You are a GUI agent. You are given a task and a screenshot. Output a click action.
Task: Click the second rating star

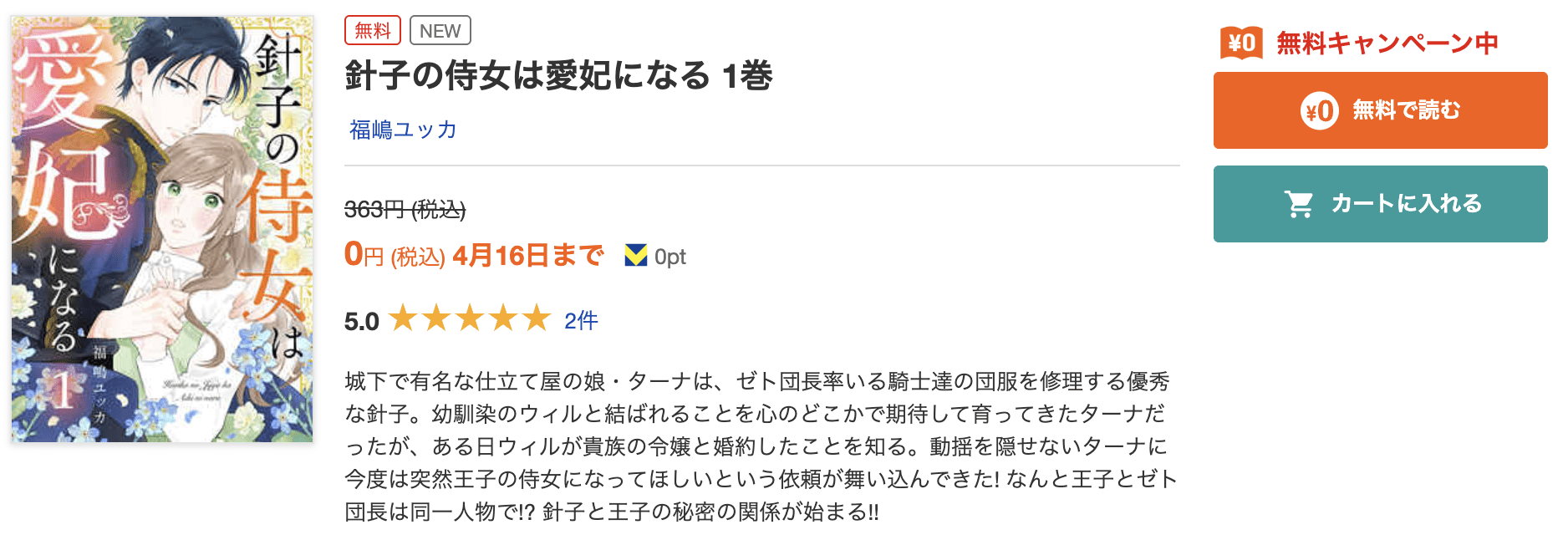(436, 318)
